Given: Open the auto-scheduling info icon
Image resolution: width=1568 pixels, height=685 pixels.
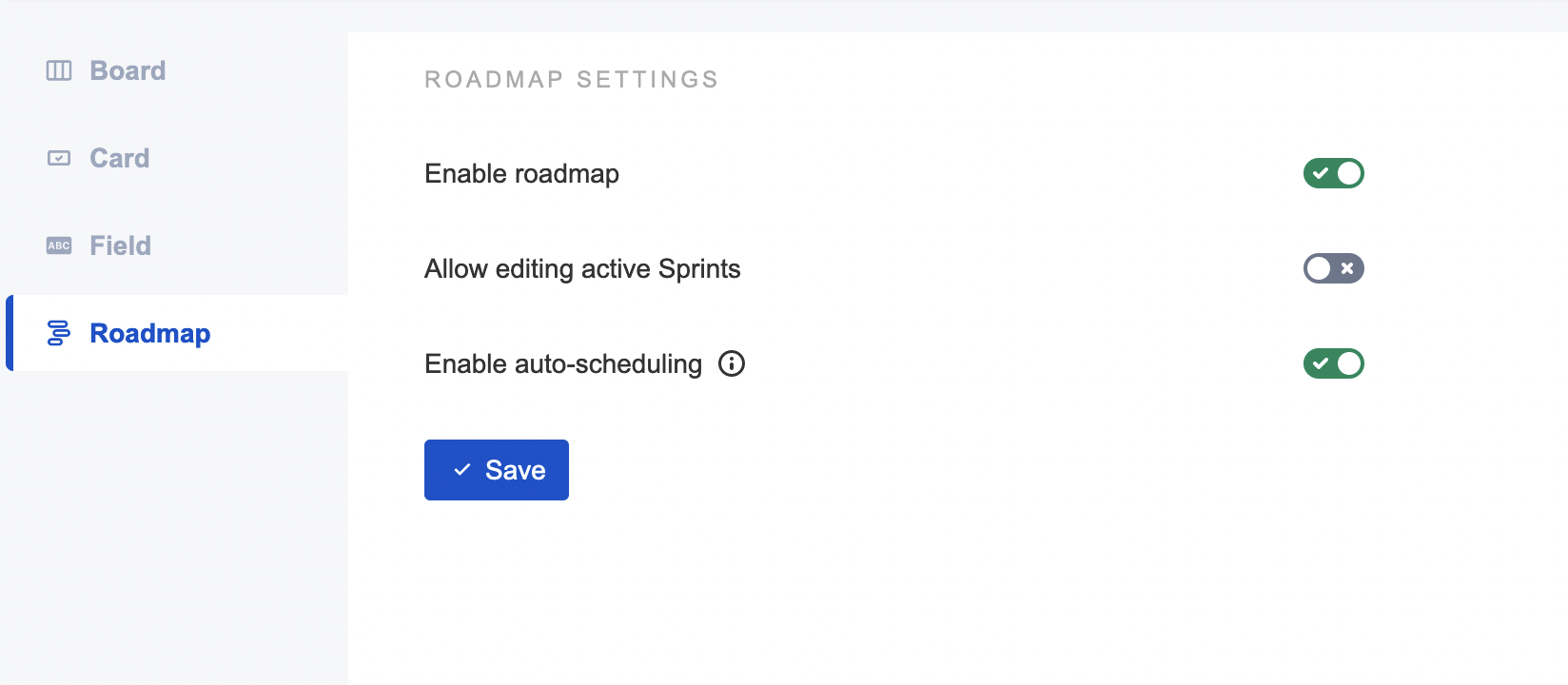Looking at the screenshot, I should 732,363.
